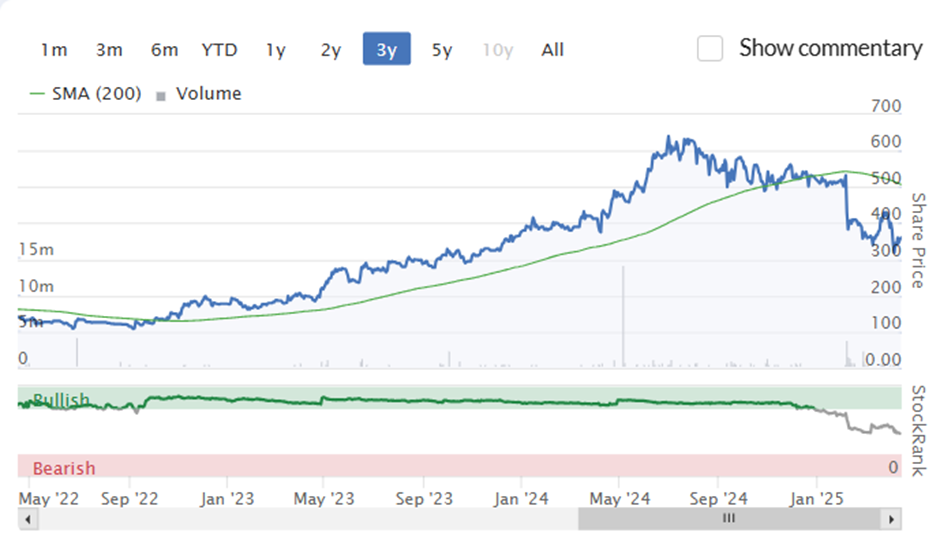Click the scrollbar handle grip
This screenshot has height=540, width=940.
coord(729,518)
